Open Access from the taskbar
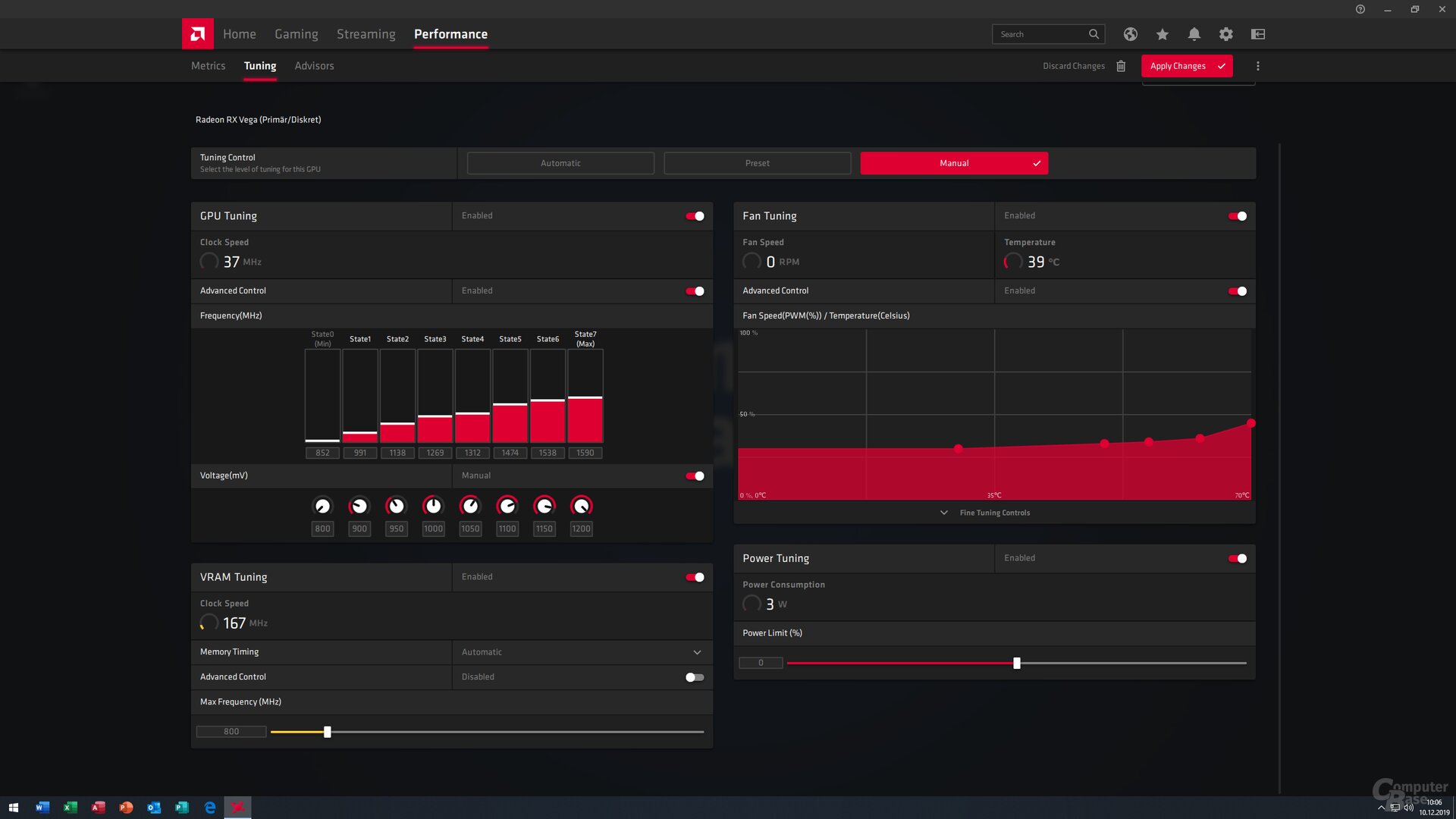This screenshot has width=1456, height=819. pyautogui.click(x=99, y=808)
